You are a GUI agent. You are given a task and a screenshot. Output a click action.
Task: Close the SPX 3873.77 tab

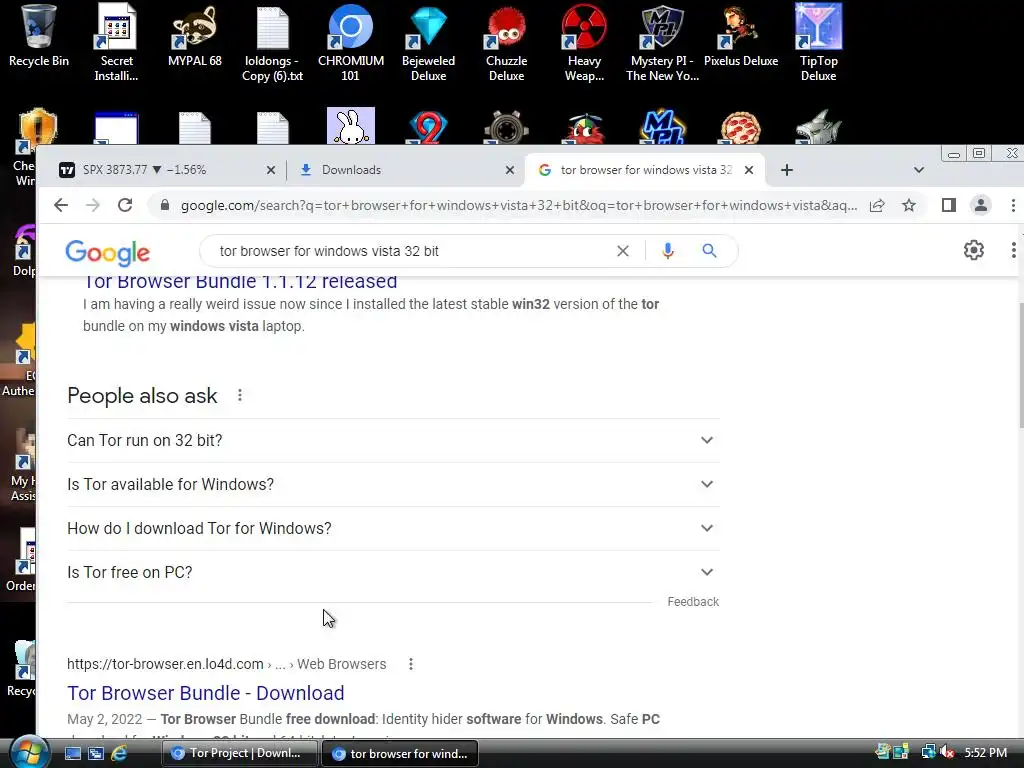click(271, 170)
